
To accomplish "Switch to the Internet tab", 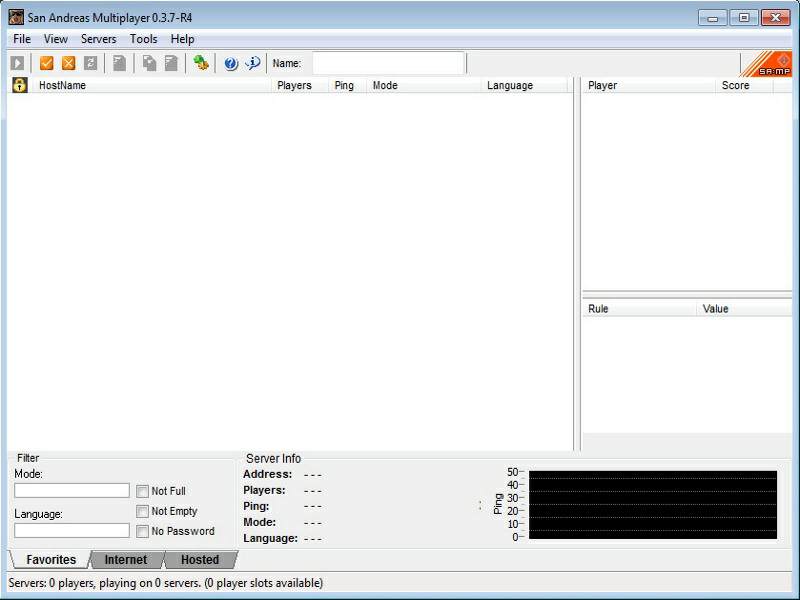I will (x=125, y=560).
